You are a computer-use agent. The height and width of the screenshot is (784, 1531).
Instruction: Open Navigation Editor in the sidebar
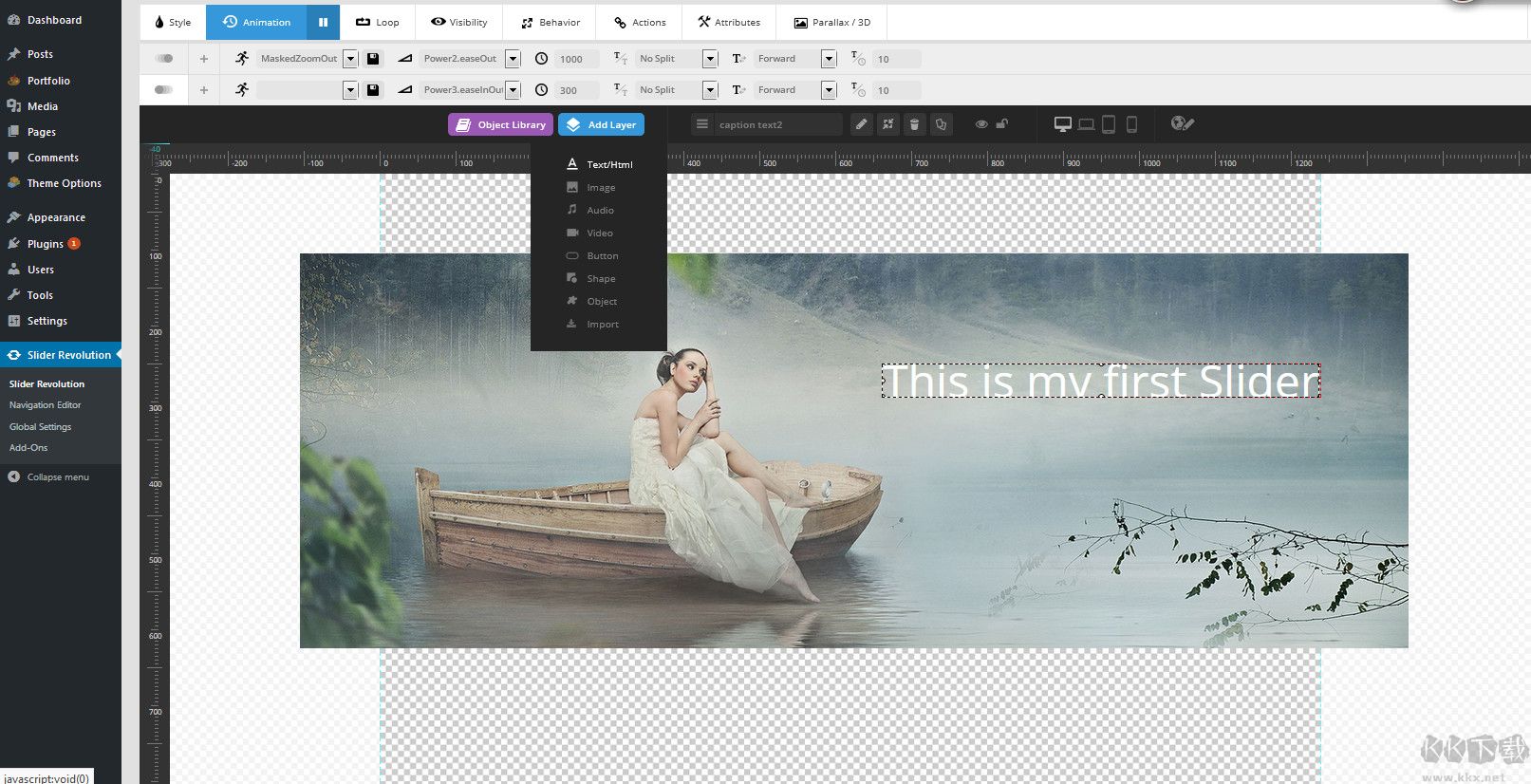coord(46,405)
